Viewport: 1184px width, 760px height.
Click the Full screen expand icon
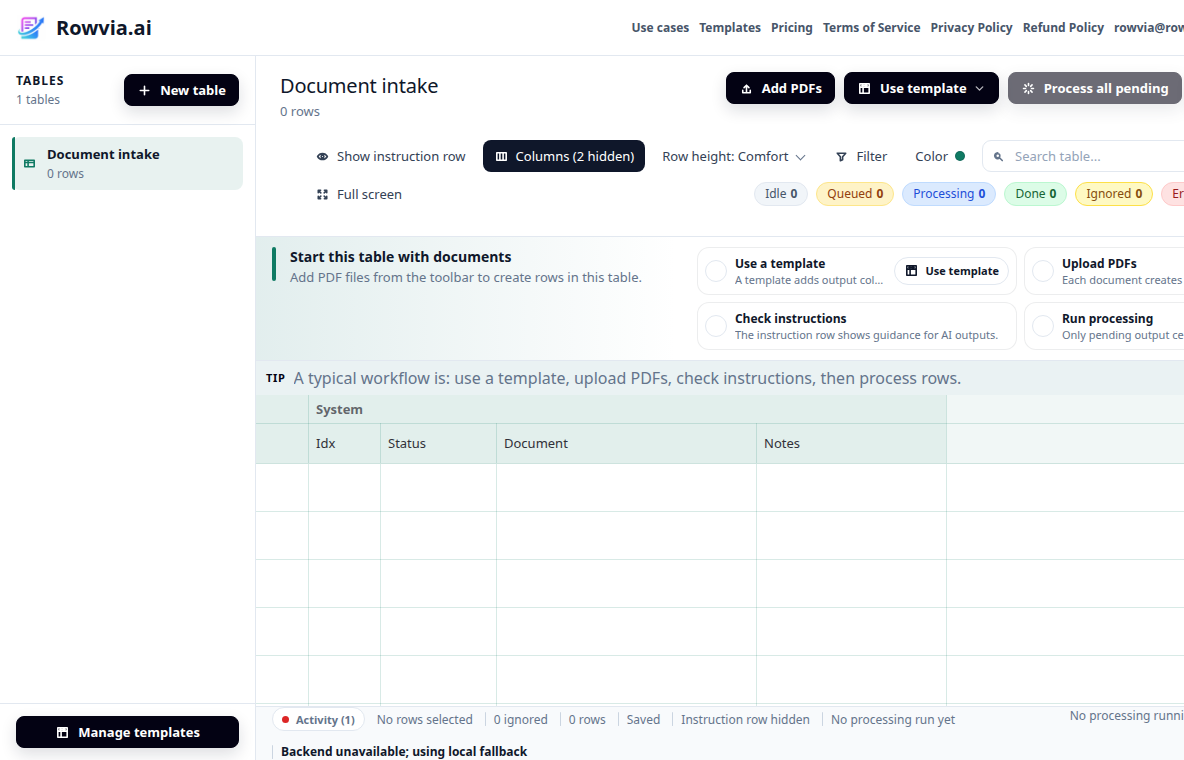(x=322, y=195)
